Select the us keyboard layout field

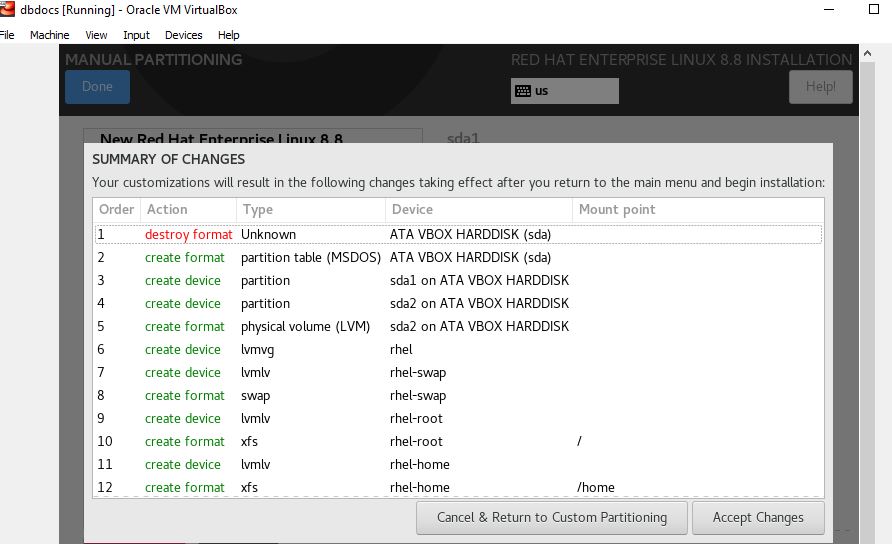[565, 91]
